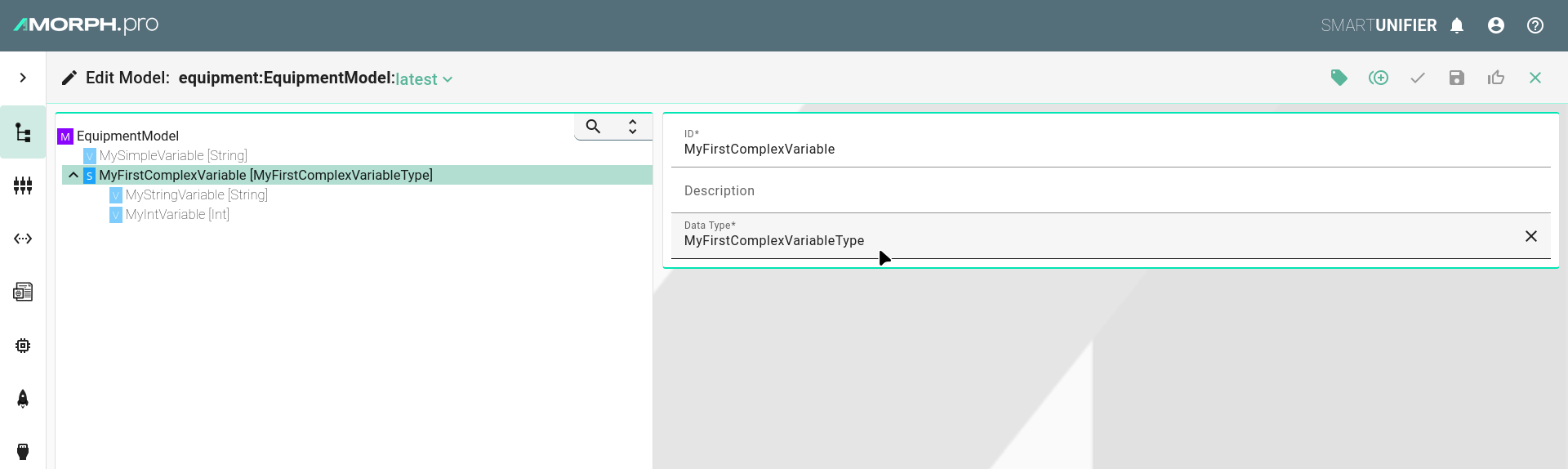Open the second sidebar icon with connector pins
This screenshot has height=469, width=1568.
[23, 185]
